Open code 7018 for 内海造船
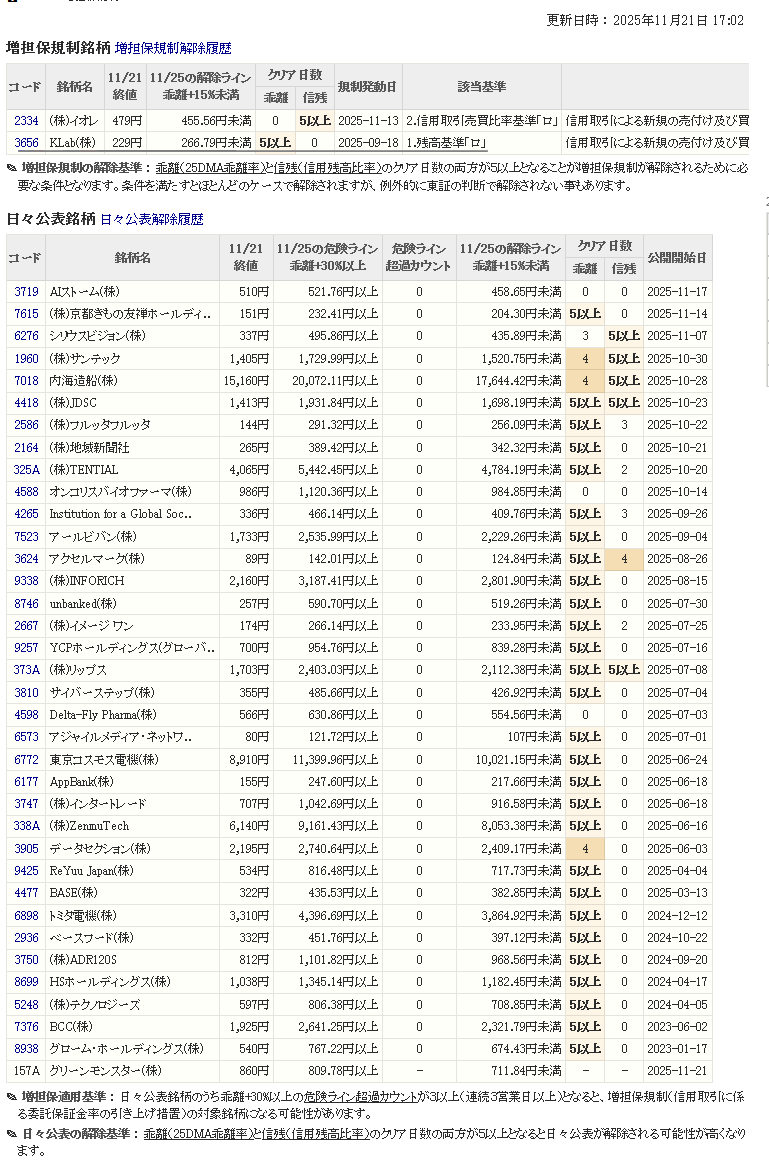The height and width of the screenshot is (1166, 769). (x=26, y=381)
